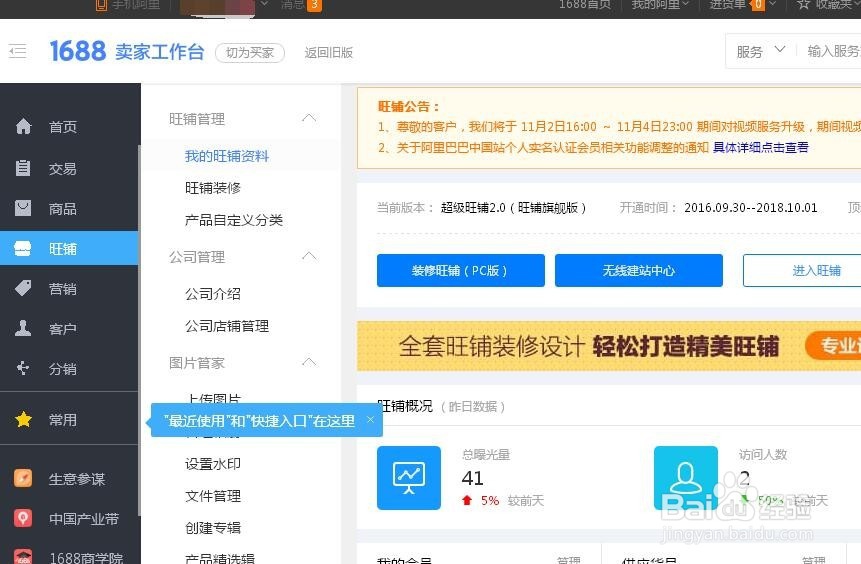Select 客户 label in left sidebar

click(x=63, y=329)
